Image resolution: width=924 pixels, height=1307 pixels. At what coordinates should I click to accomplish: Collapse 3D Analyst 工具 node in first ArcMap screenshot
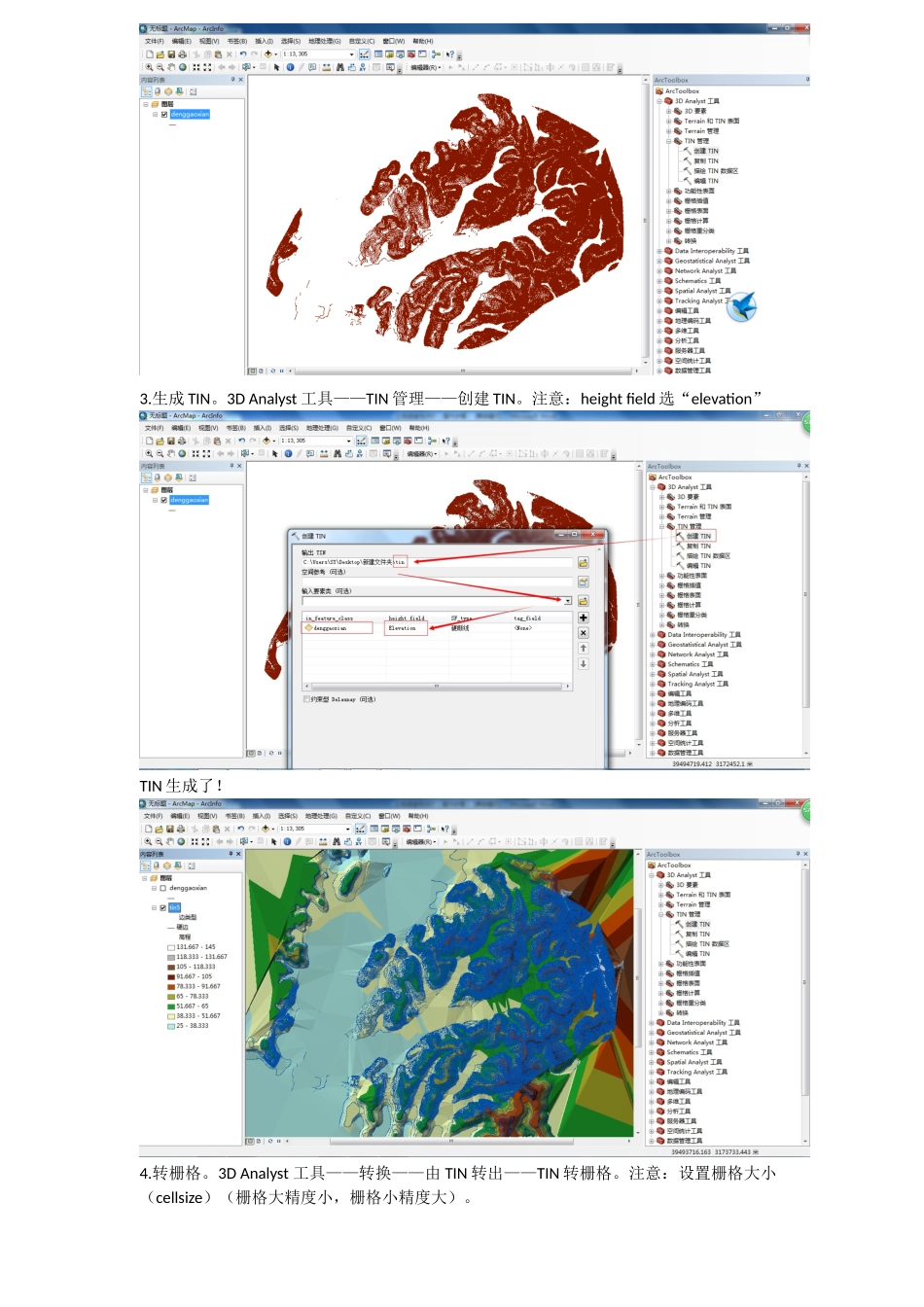[x=658, y=101]
